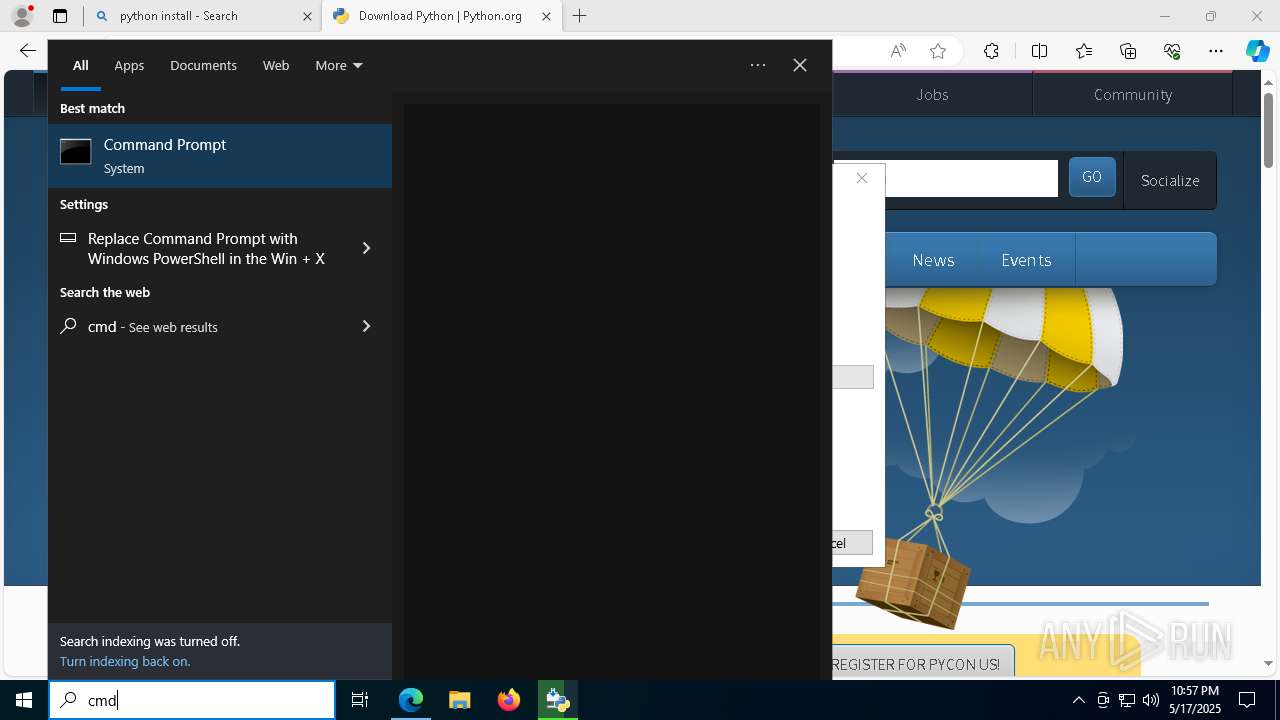The image size is (1280, 720).
Task: Open Edge Extensions puzzle icon
Action: [x=991, y=51]
